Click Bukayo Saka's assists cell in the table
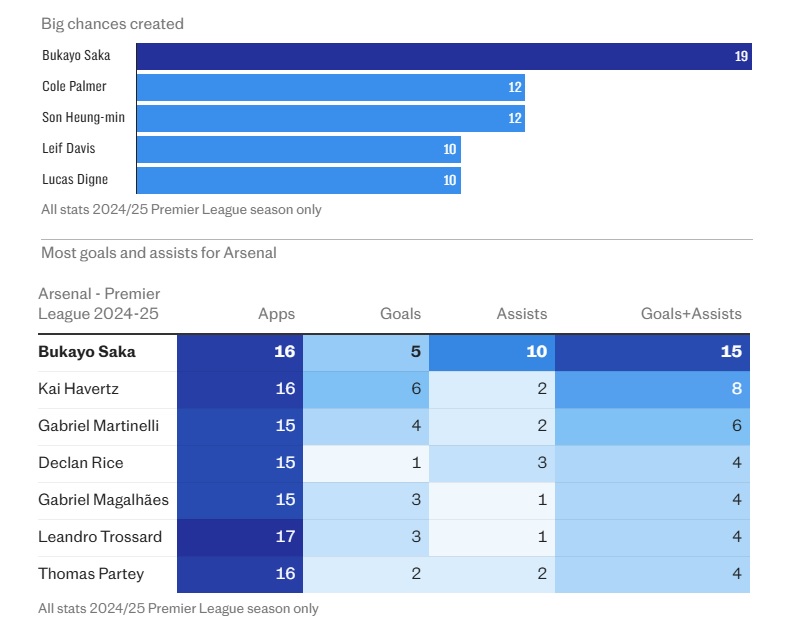 click(x=491, y=352)
